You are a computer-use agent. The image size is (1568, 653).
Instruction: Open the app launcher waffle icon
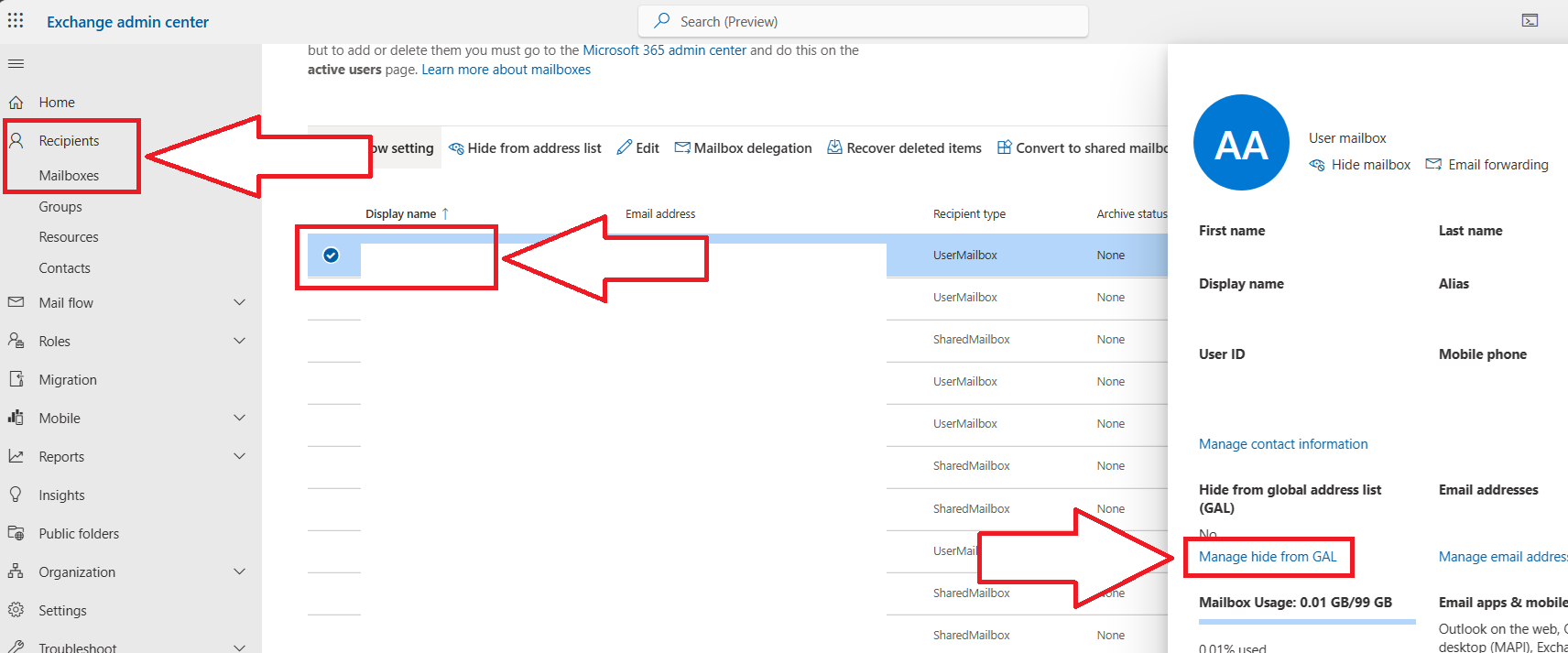(x=16, y=20)
